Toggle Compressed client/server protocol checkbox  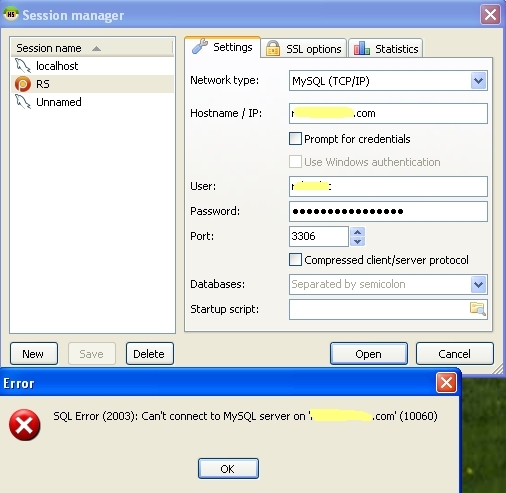[x=295, y=260]
